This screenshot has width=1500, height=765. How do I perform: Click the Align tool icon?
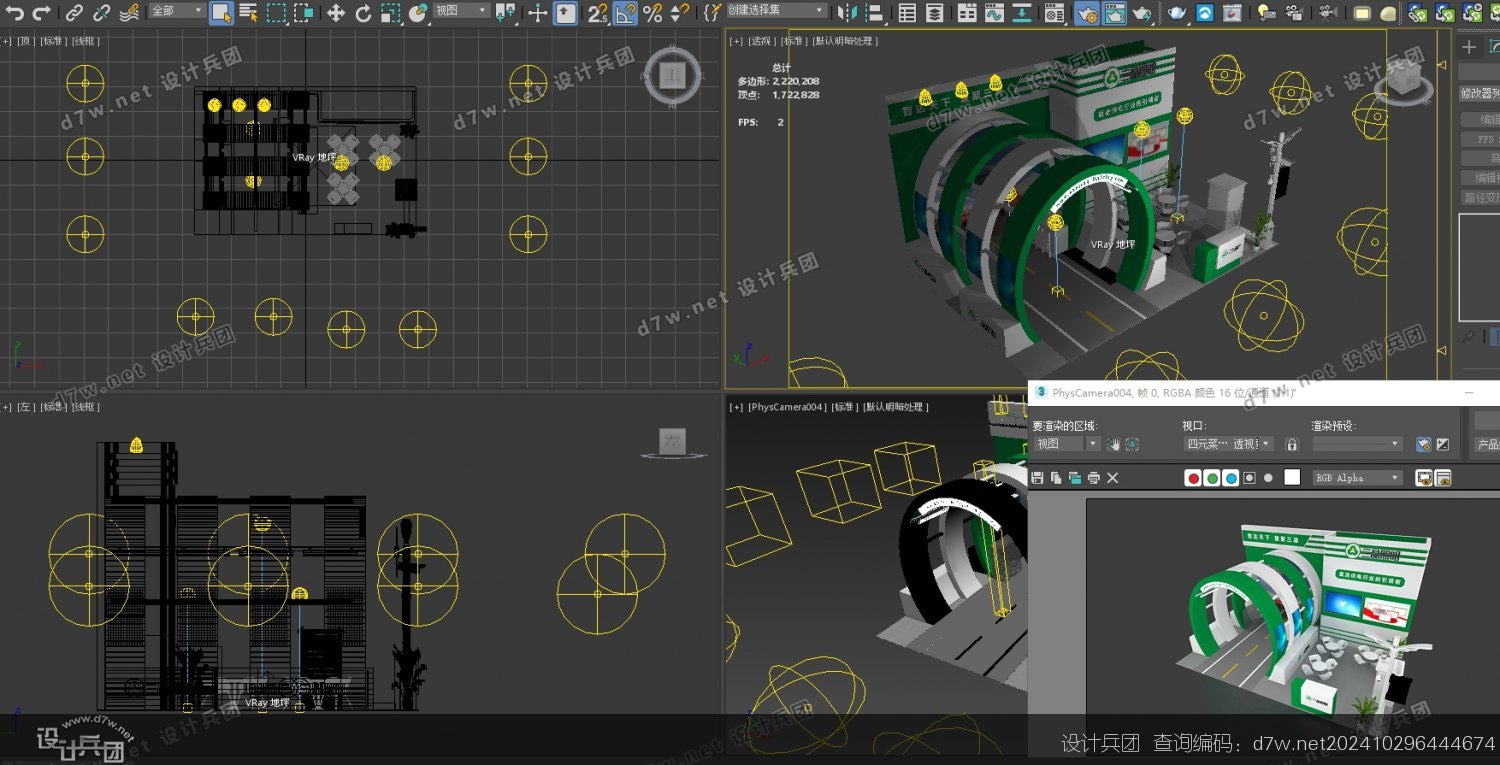(874, 13)
